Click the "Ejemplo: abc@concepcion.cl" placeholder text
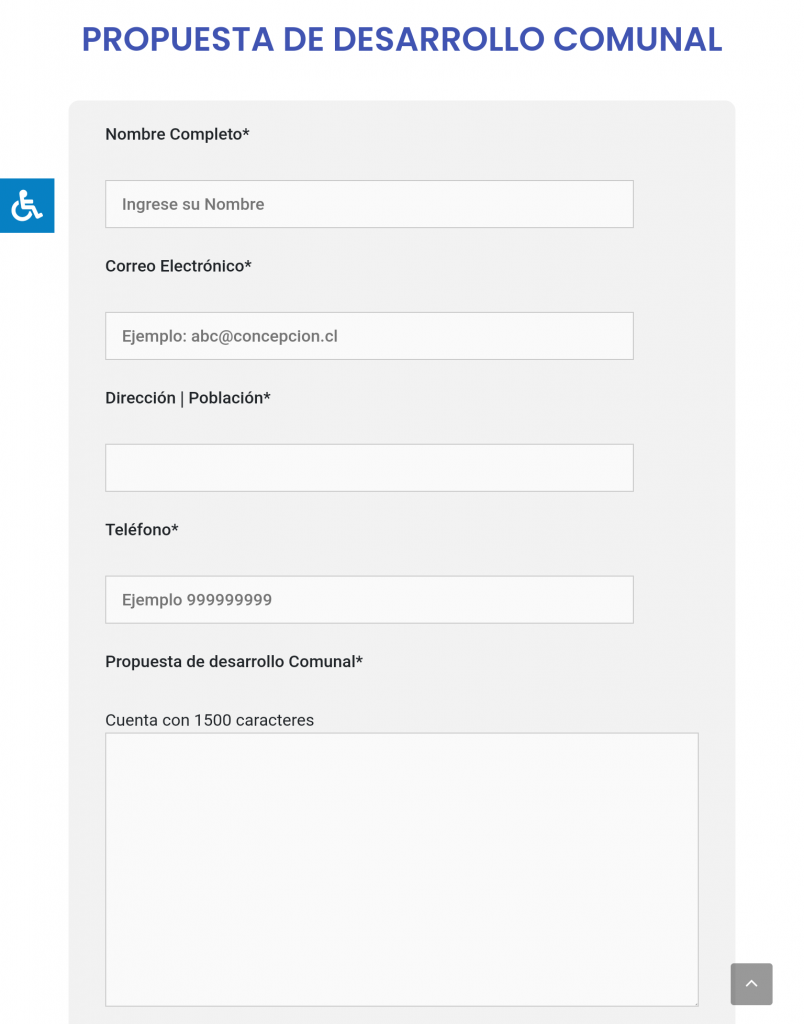Viewport: 804px width, 1024px height. coord(230,336)
